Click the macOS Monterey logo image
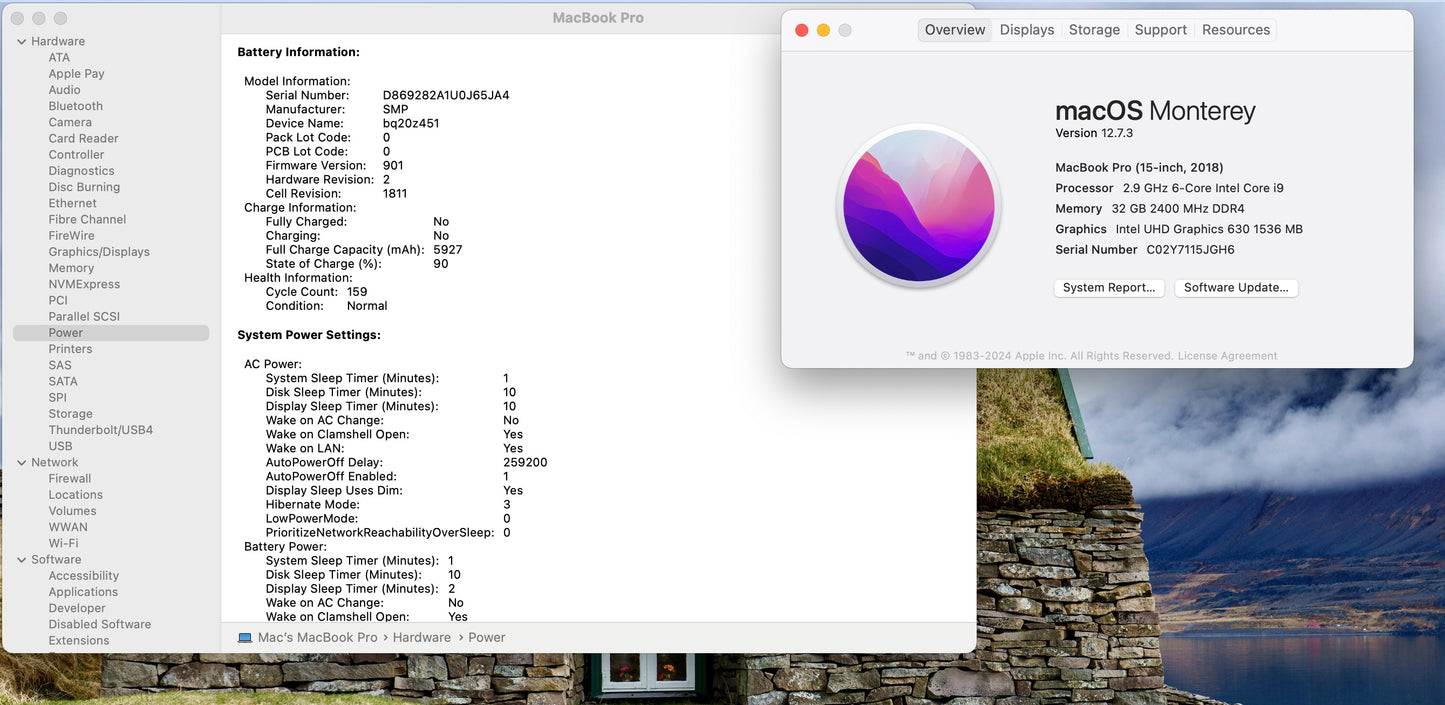 [x=918, y=206]
